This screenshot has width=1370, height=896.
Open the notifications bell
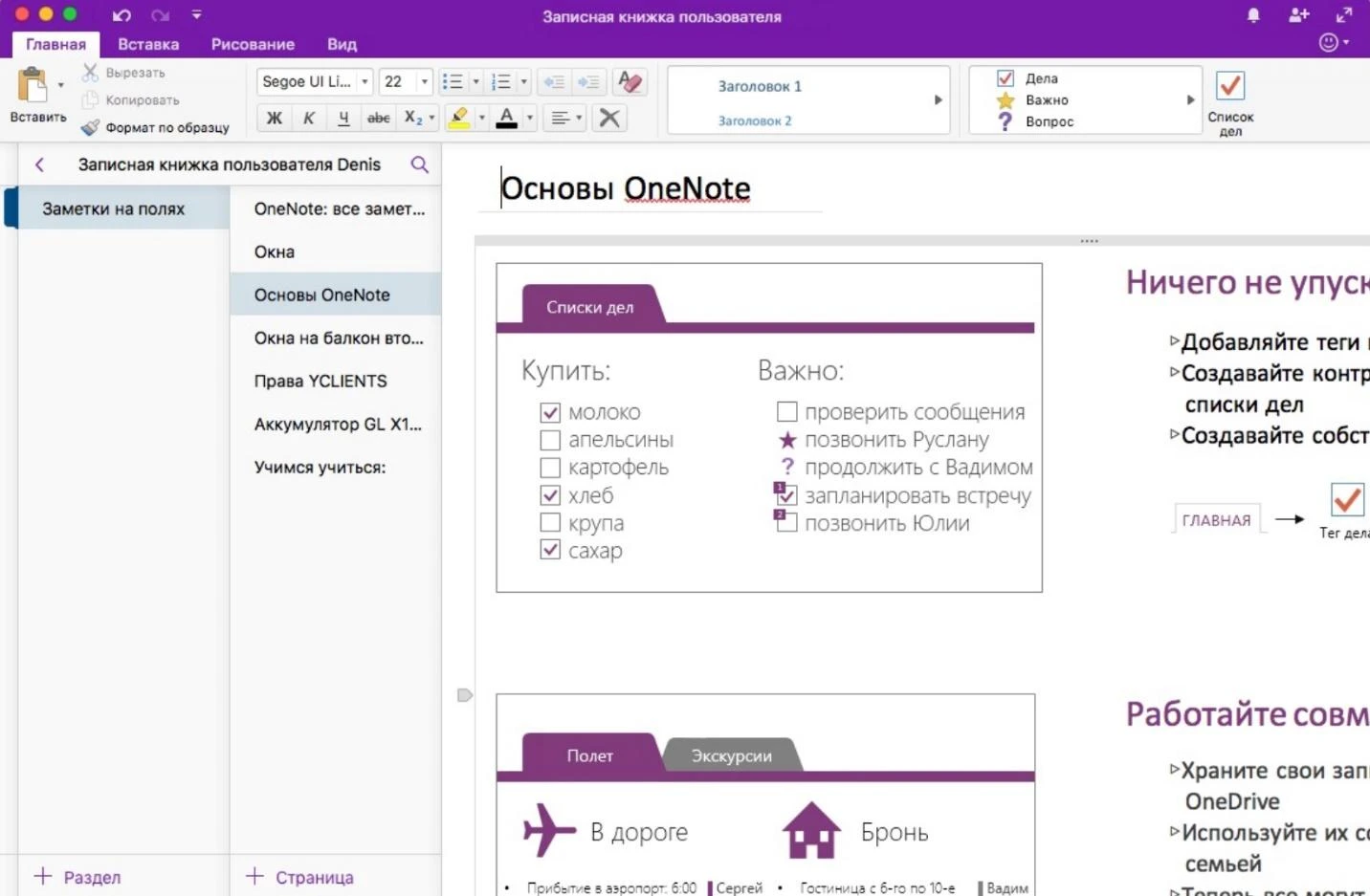coord(1253,15)
